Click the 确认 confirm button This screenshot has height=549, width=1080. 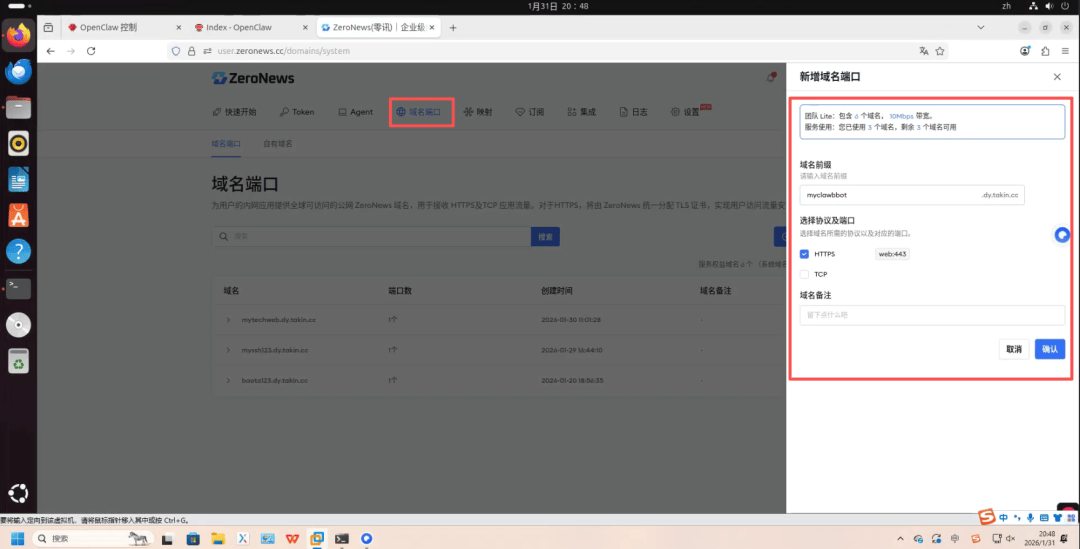tap(1050, 349)
